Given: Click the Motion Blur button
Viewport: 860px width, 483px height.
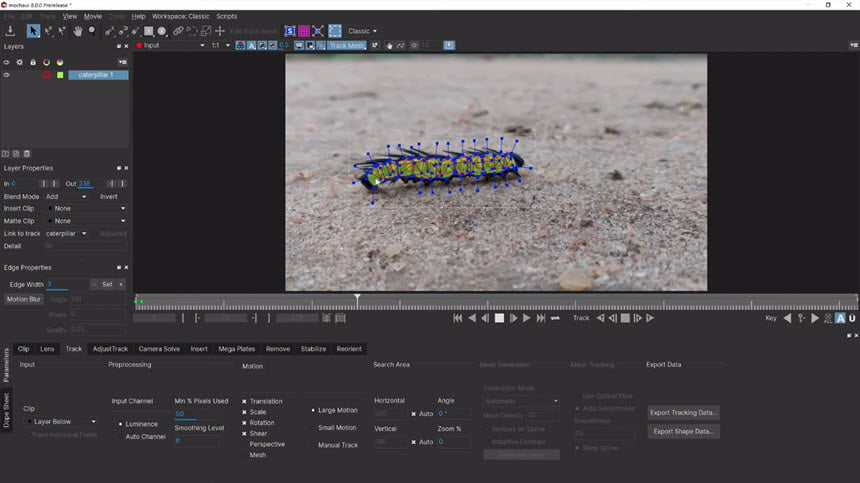Looking at the screenshot, I should (x=24, y=299).
